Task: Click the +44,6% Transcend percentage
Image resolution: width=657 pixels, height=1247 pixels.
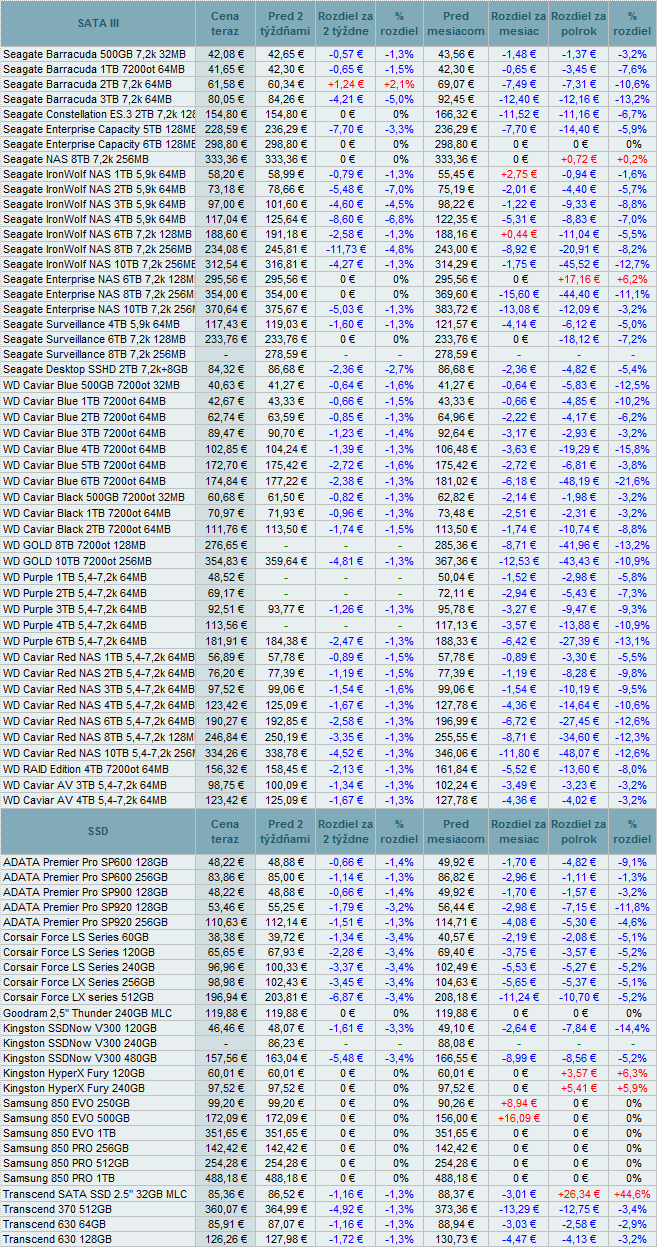Action: coord(633,1193)
